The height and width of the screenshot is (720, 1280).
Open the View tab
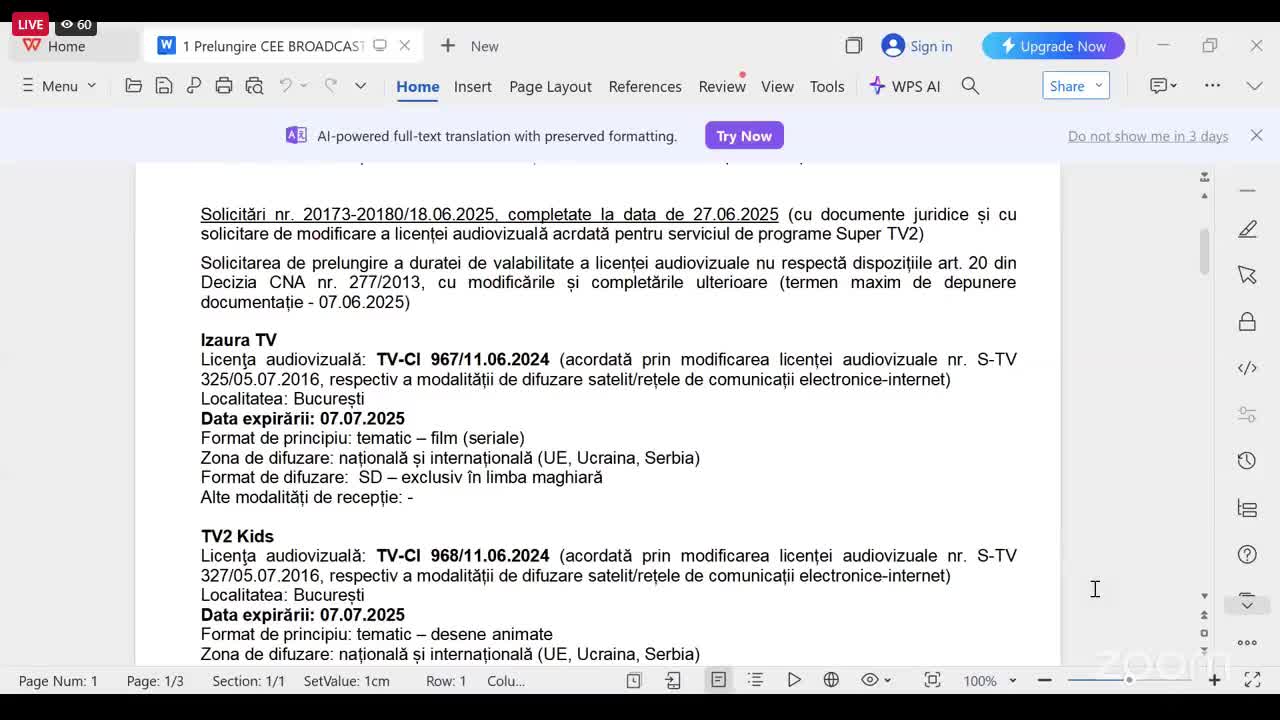(777, 86)
